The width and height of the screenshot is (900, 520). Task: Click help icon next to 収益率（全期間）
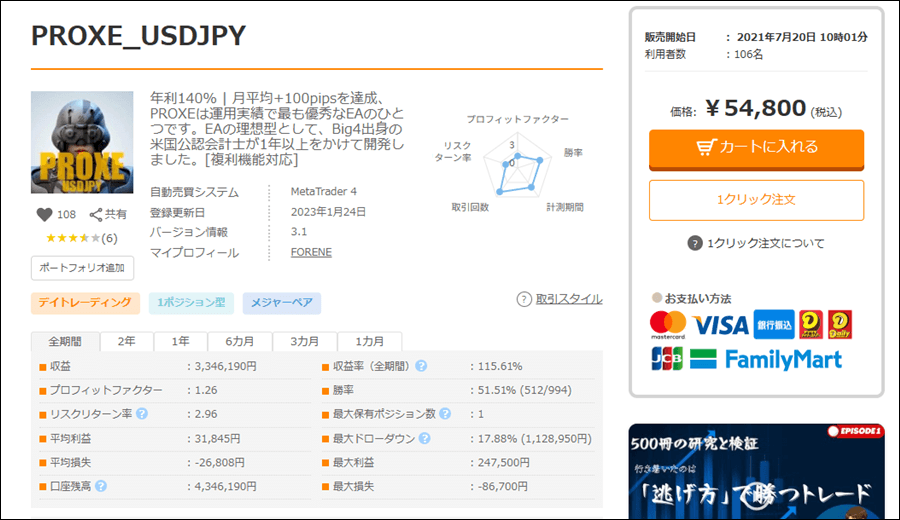pyautogui.click(x=421, y=366)
